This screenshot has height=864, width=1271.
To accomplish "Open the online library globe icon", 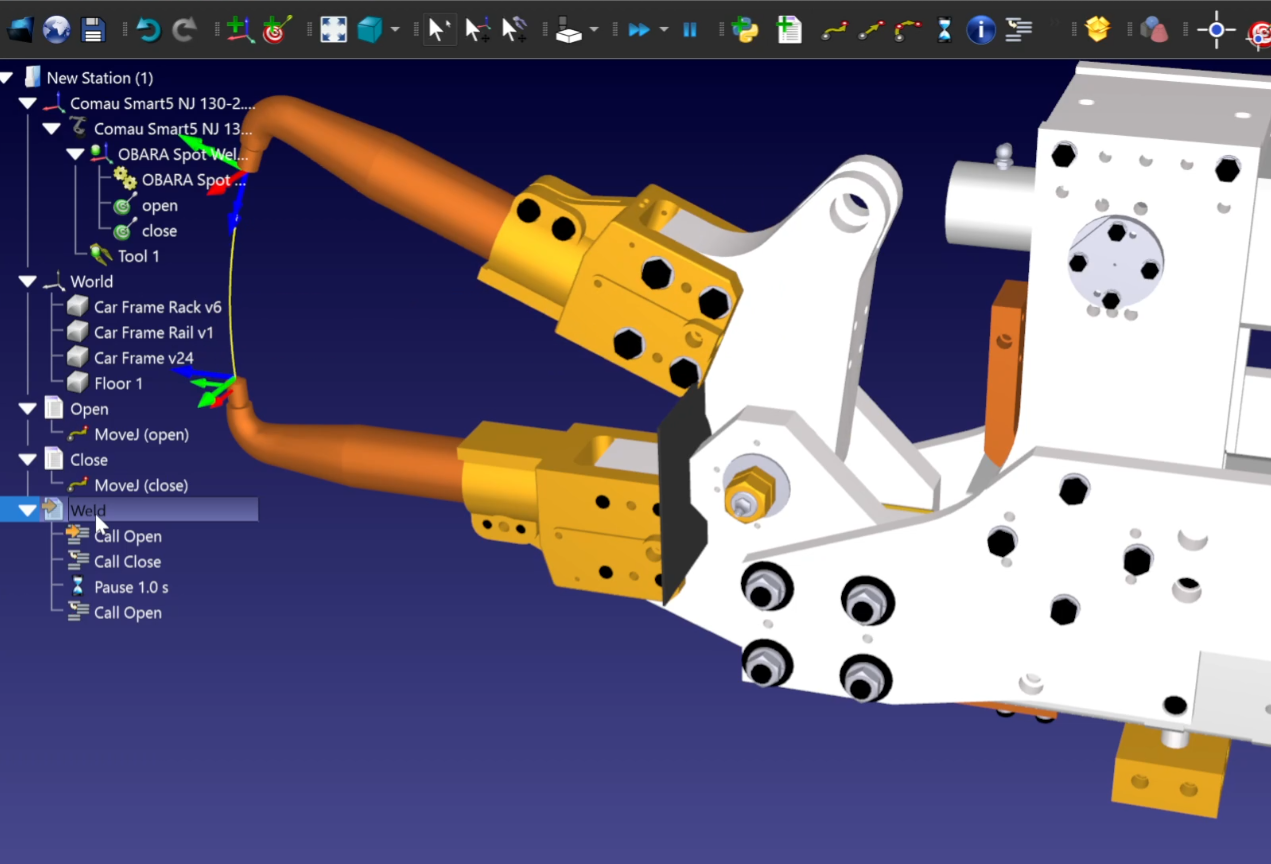I will coord(57,29).
